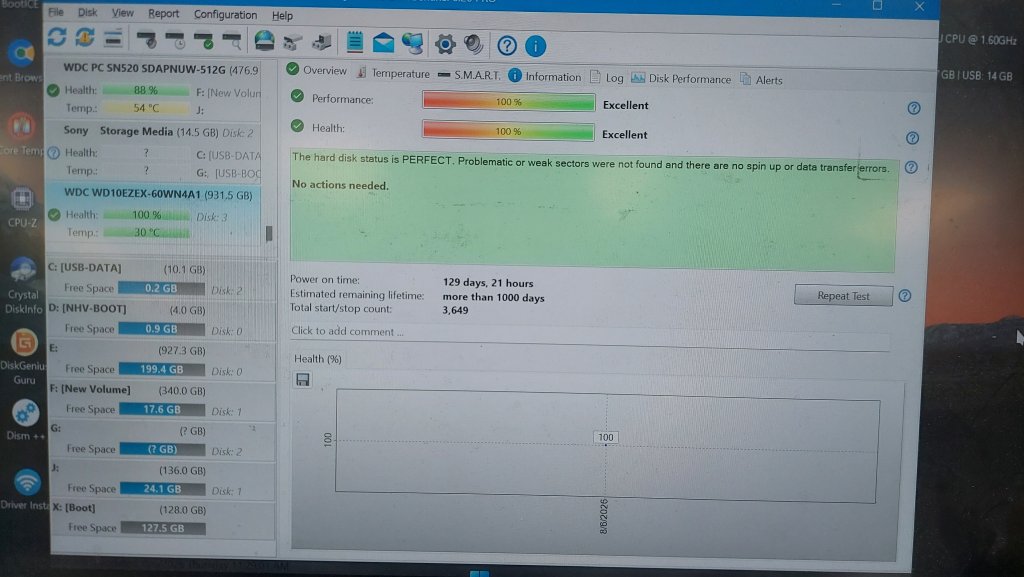1024x577 pixels.
Task: Switch to the Alerts tab
Action: point(761,80)
